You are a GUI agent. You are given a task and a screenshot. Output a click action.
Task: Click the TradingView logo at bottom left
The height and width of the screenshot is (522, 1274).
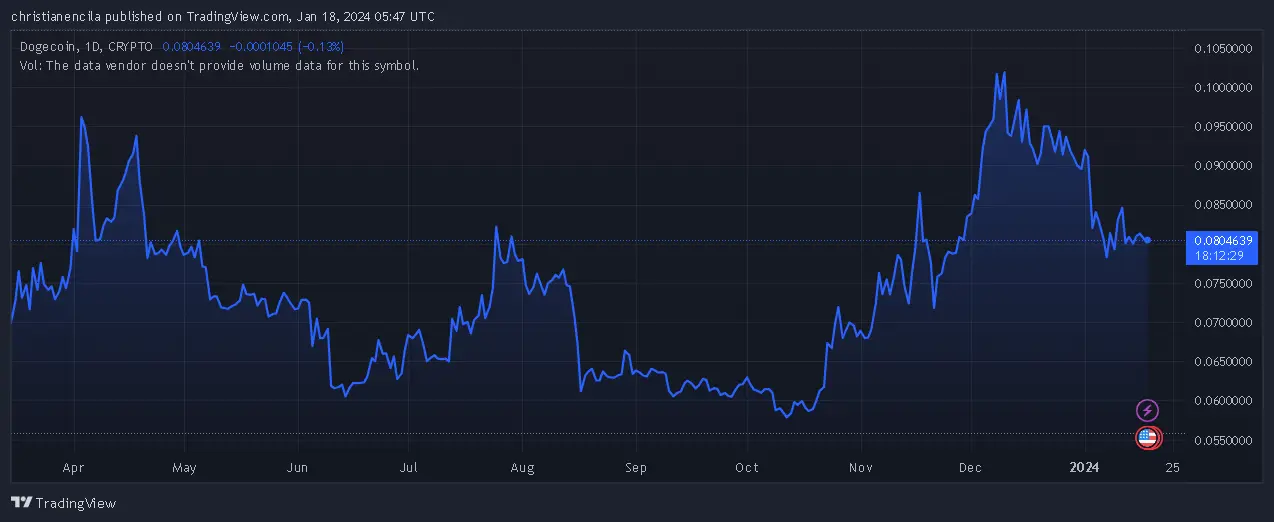click(63, 503)
